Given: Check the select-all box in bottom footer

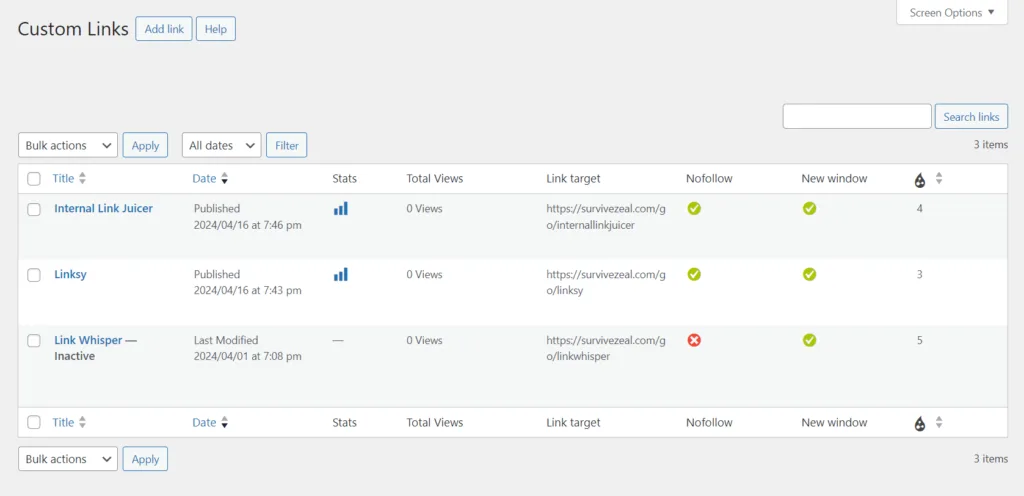Looking at the screenshot, I should coord(34,423).
